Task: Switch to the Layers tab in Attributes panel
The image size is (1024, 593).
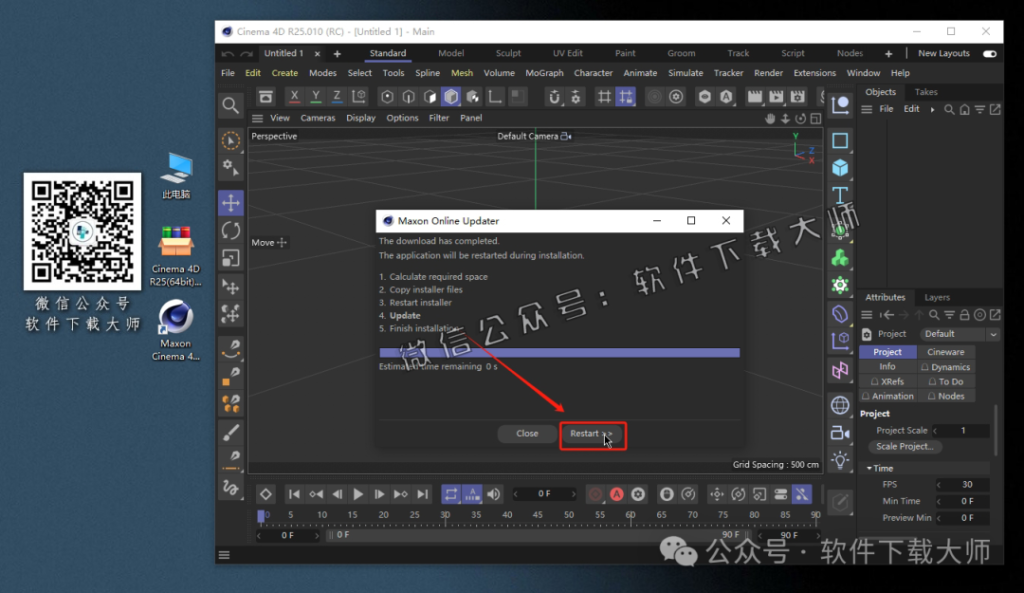Action: (936, 297)
